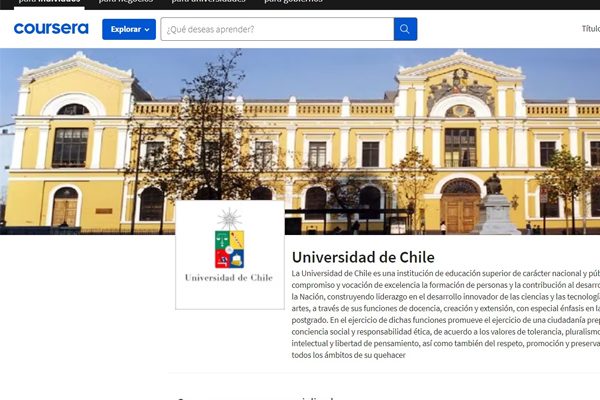600x400 pixels.
Task: Click the university building banner image
Action: pos(300,141)
